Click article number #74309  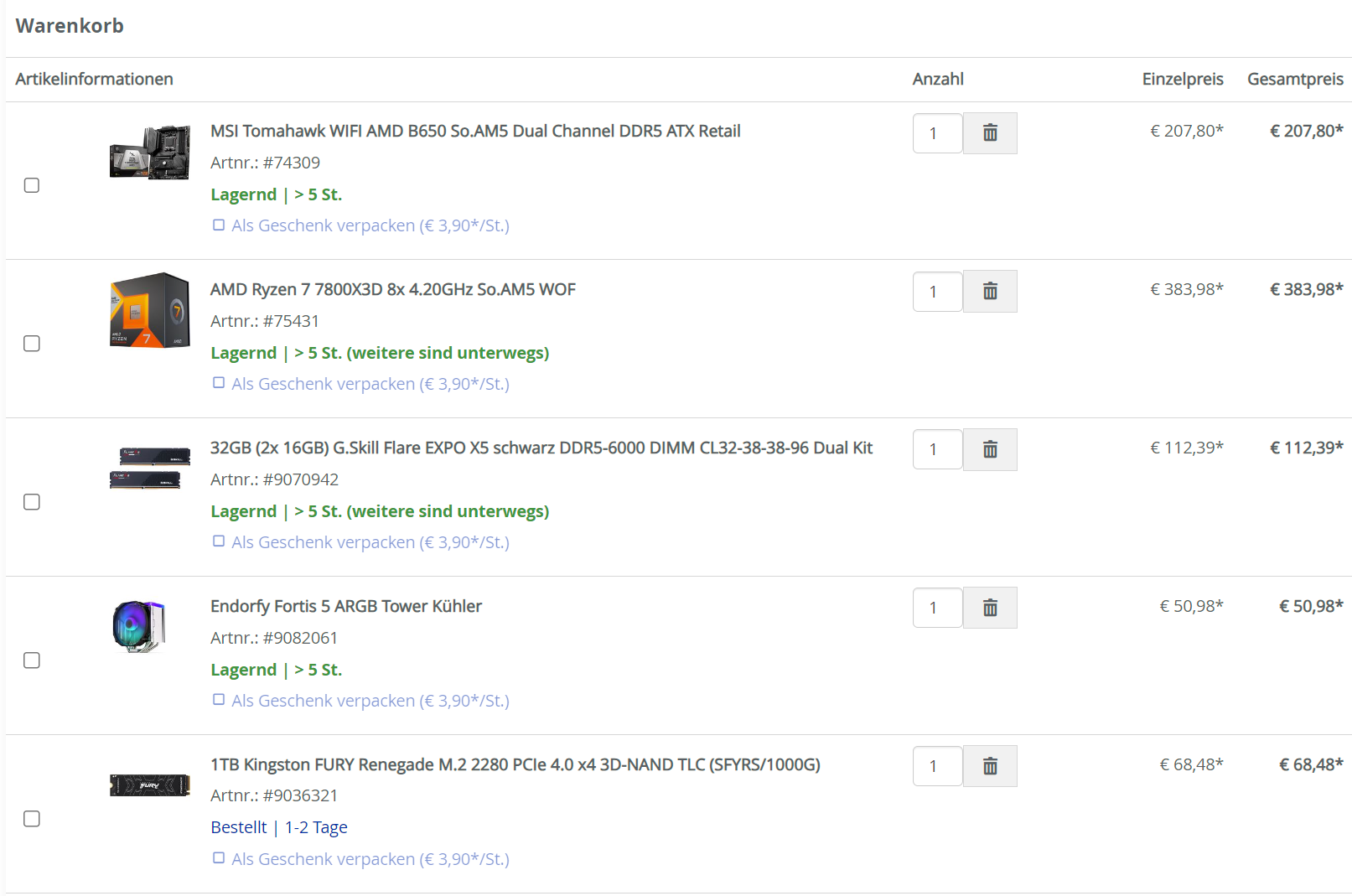(x=292, y=163)
